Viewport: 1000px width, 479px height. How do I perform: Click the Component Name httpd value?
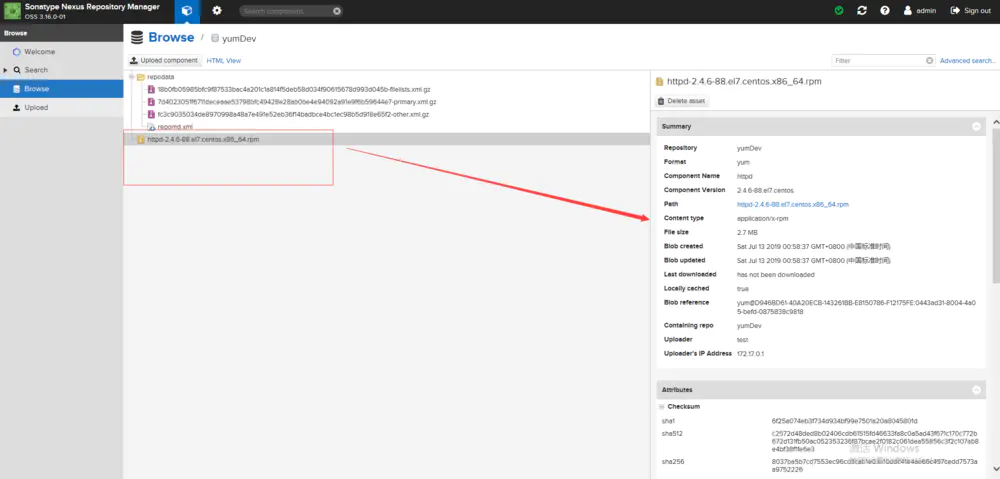click(745, 176)
